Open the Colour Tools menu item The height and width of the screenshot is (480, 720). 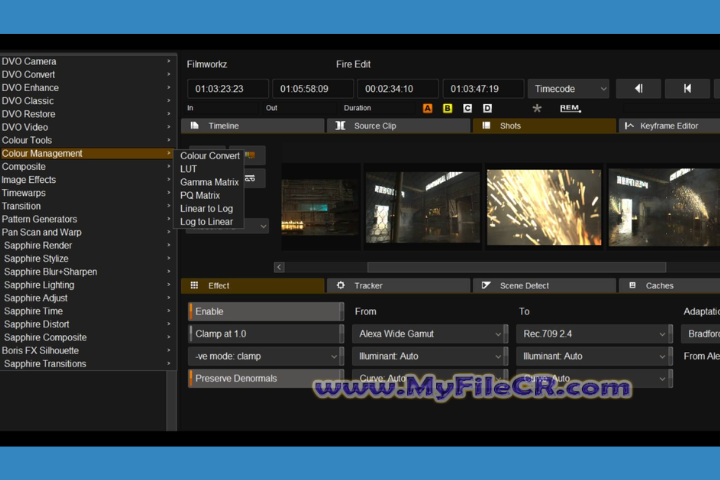point(86,140)
